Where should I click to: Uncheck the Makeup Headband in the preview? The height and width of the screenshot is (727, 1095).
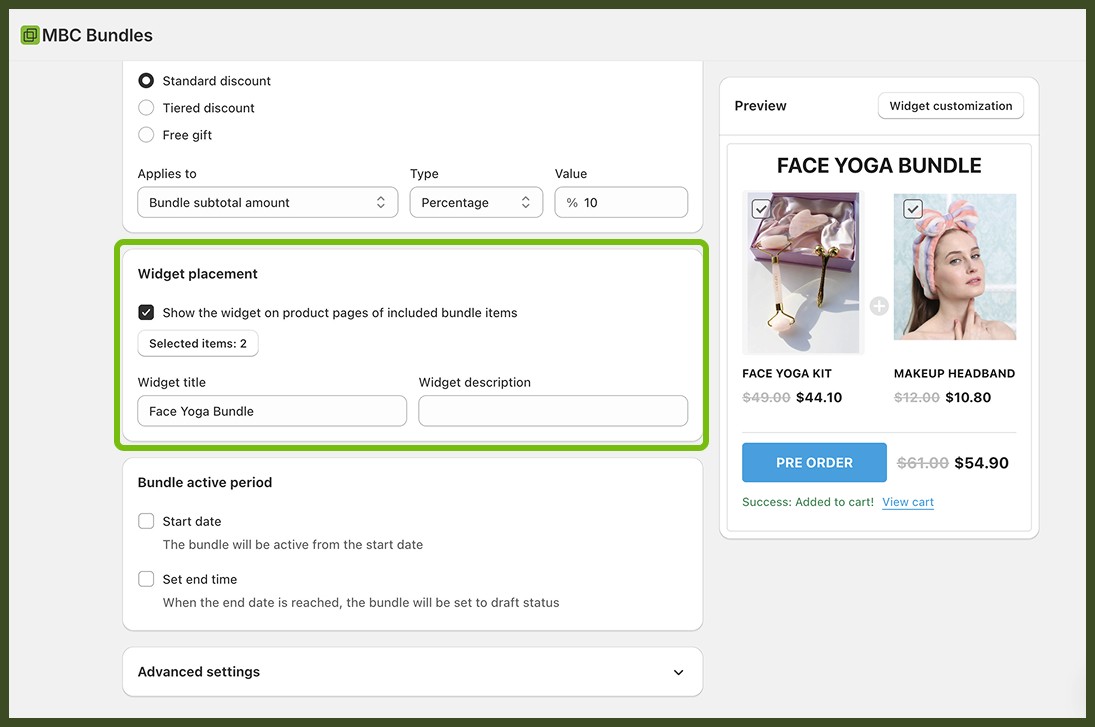(x=912, y=209)
